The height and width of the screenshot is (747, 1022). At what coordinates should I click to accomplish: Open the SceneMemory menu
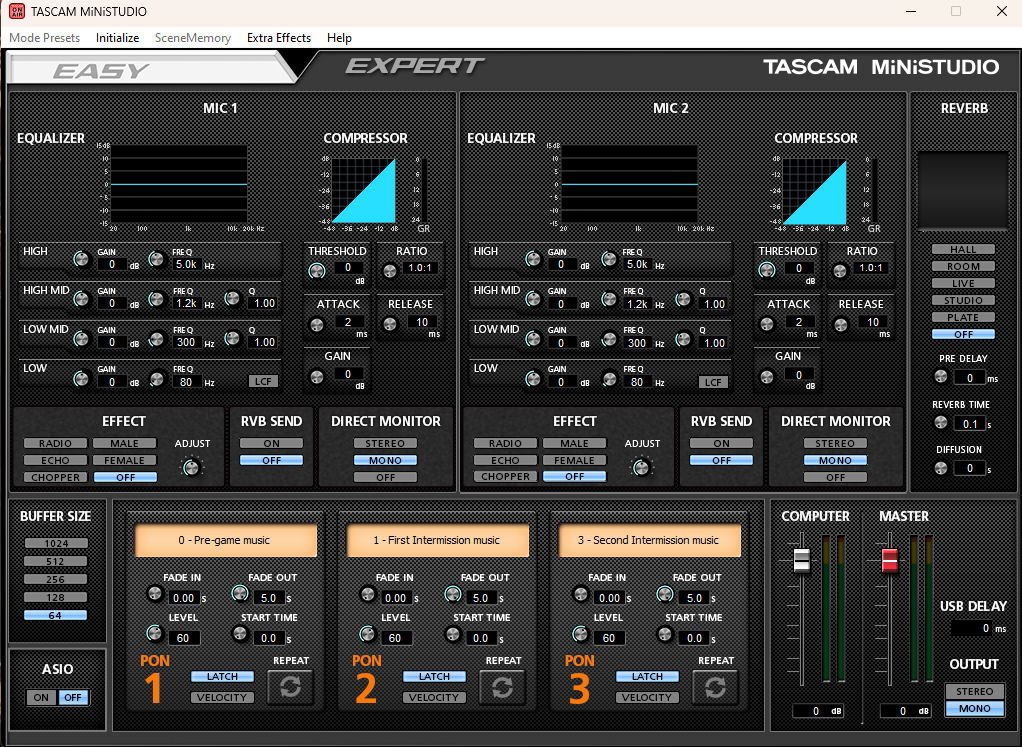tap(193, 38)
